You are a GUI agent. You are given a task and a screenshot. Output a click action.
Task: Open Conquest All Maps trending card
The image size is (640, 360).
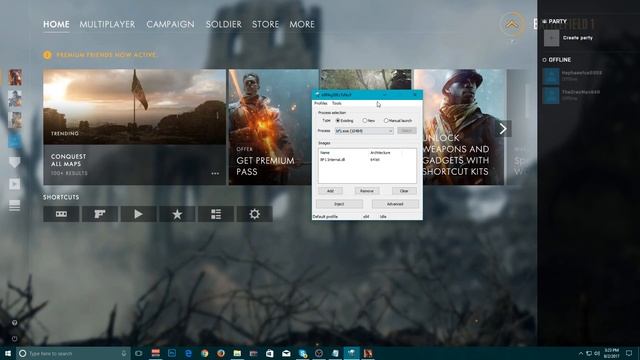pos(134,127)
